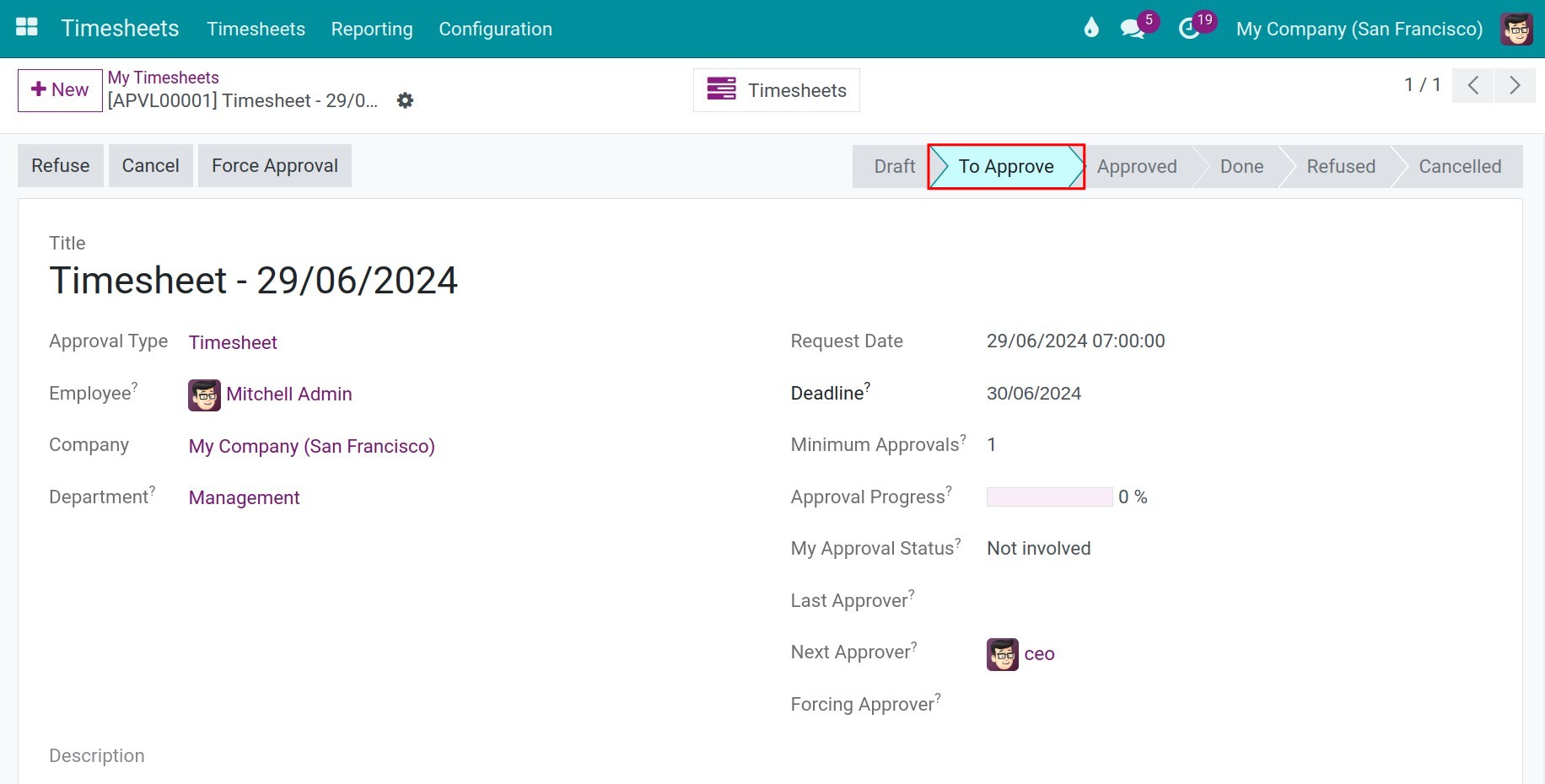The height and width of the screenshot is (784, 1545).
Task: Open the Timesheets menu item
Action: coord(256,29)
